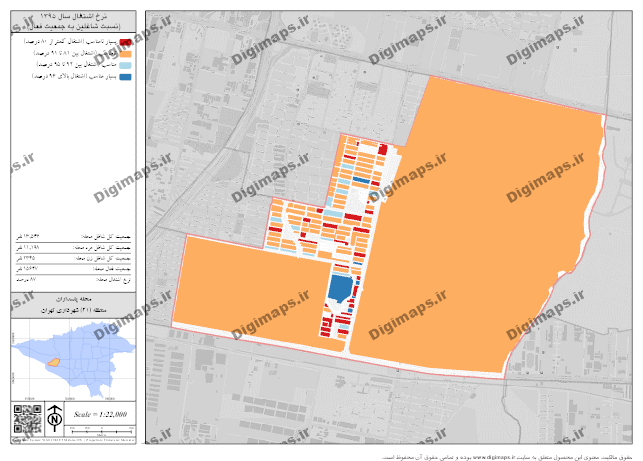Click the www.digimaps.ir link in footer
This screenshot has width=643, height=461.
click(x=495, y=457)
